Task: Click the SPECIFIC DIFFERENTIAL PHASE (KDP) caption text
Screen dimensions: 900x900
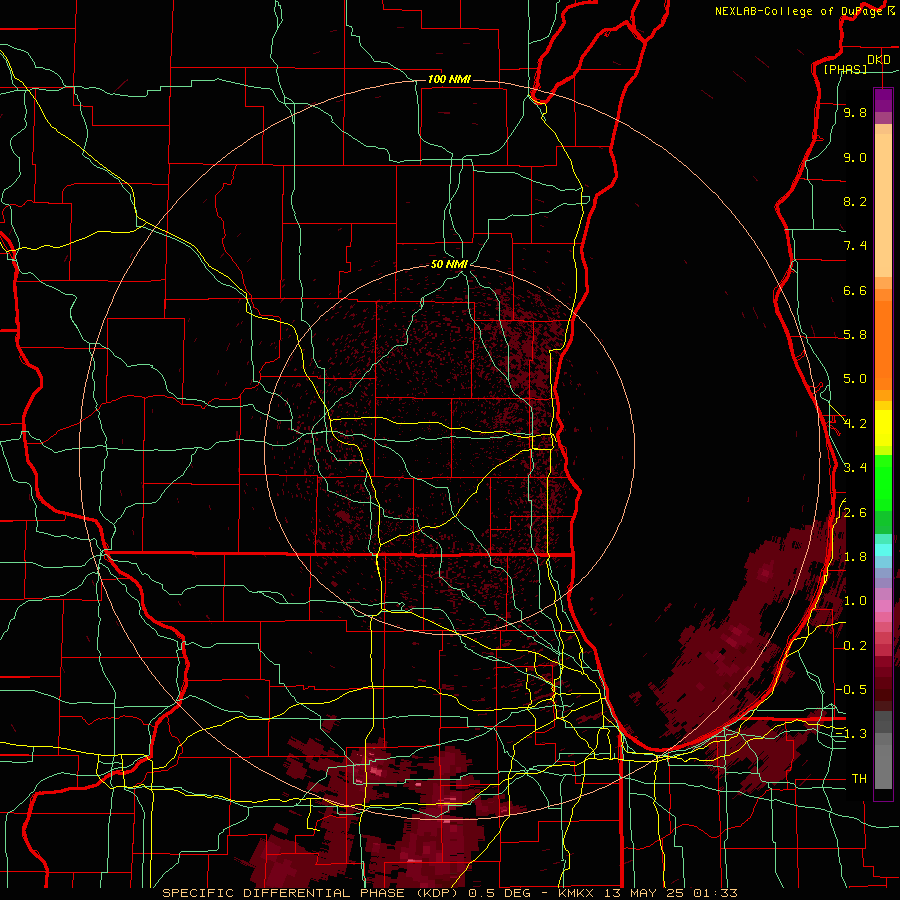Action: (x=311, y=893)
